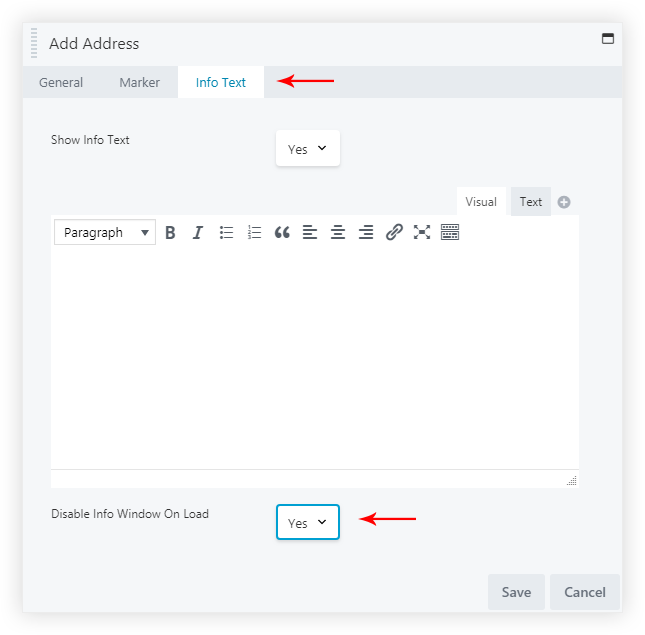Viewport: 645px width, 635px height.
Task: Click the Insert link icon
Action: (394, 232)
